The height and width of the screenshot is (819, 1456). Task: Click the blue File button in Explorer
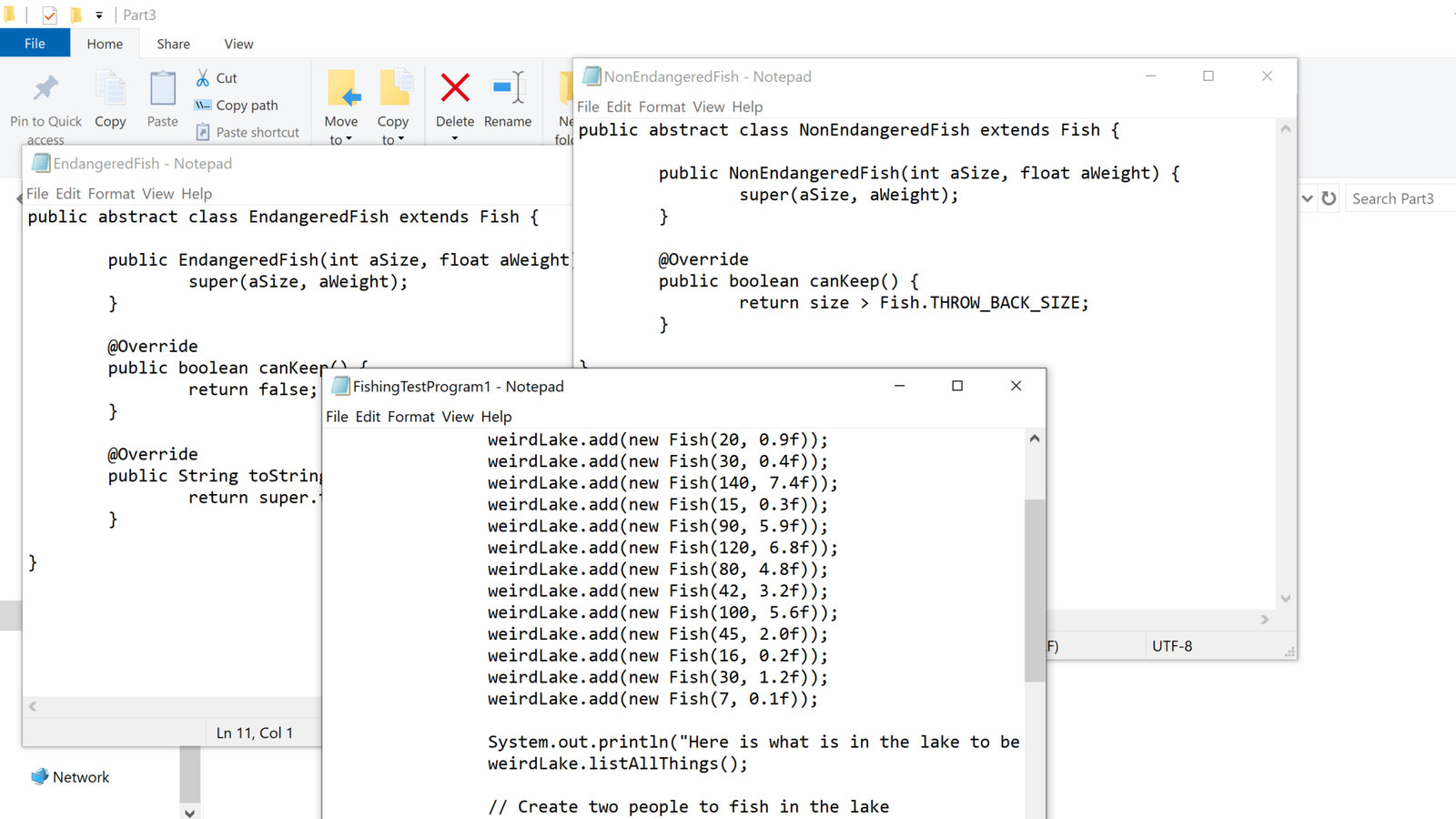click(35, 44)
